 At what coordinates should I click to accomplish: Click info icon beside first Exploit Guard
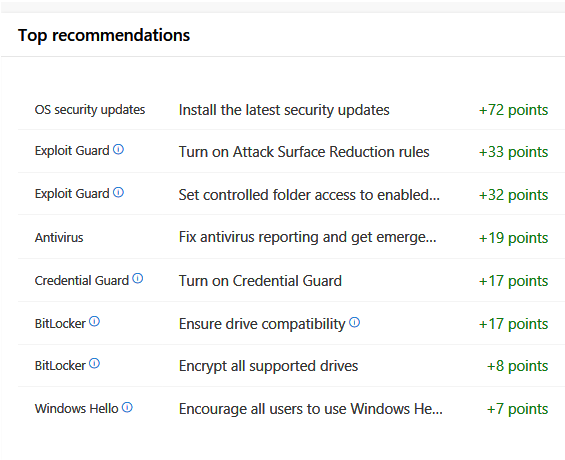[x=118, y=149]
